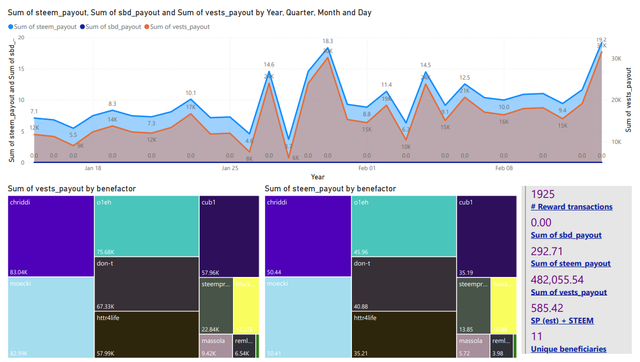
Task: Click the 8.3 data label
Action: coord(112,104)
